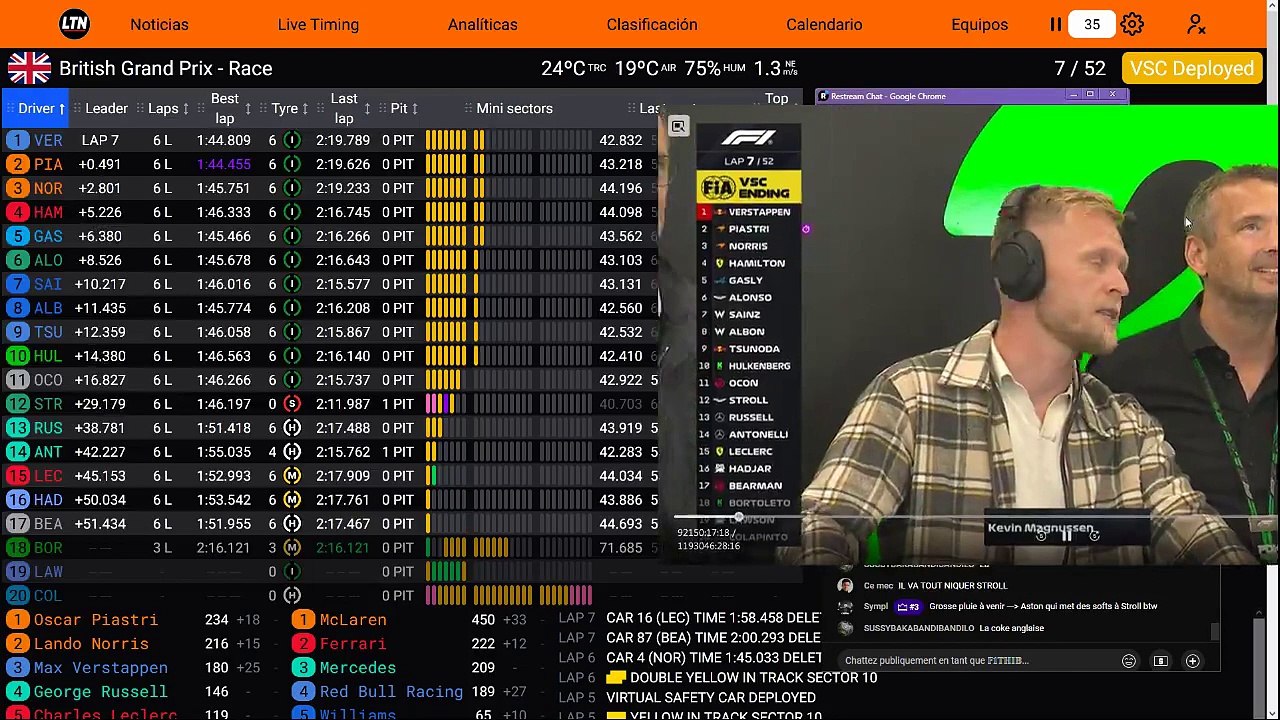
Task: Click the British flag icon
Action: coord(29,68)
